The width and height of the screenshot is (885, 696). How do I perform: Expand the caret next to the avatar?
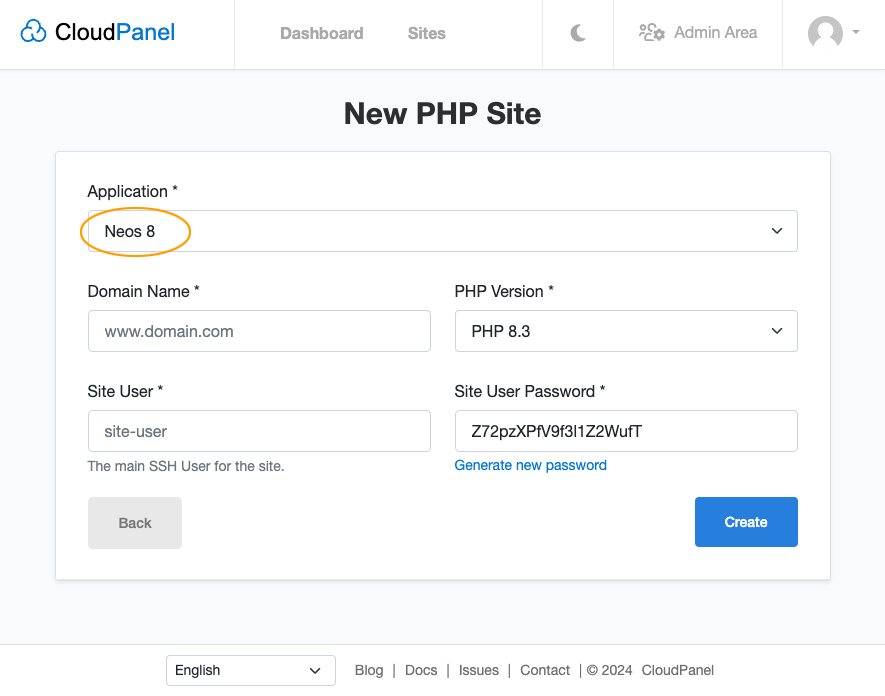(856, 33)
